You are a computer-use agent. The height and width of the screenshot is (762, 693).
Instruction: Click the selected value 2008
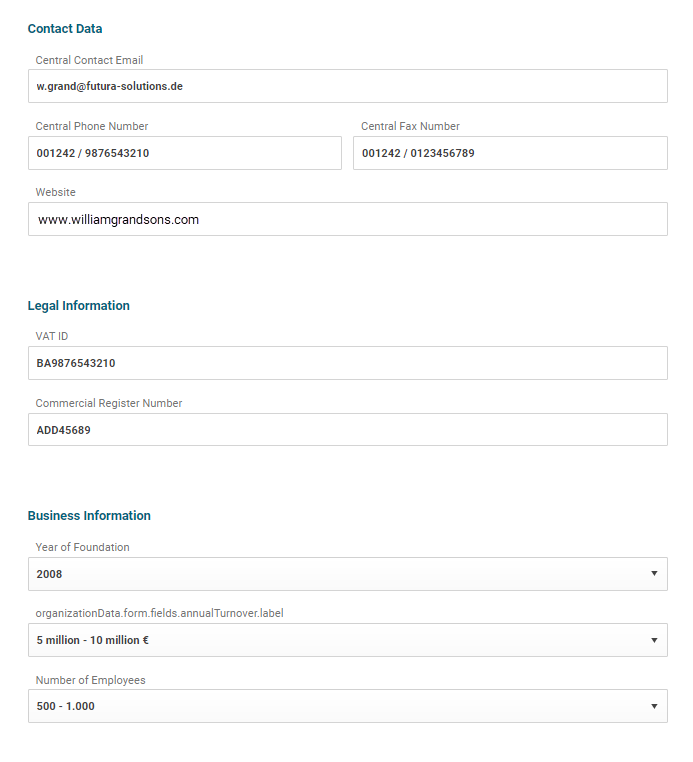pyautogui.click(x=50, y=574)
